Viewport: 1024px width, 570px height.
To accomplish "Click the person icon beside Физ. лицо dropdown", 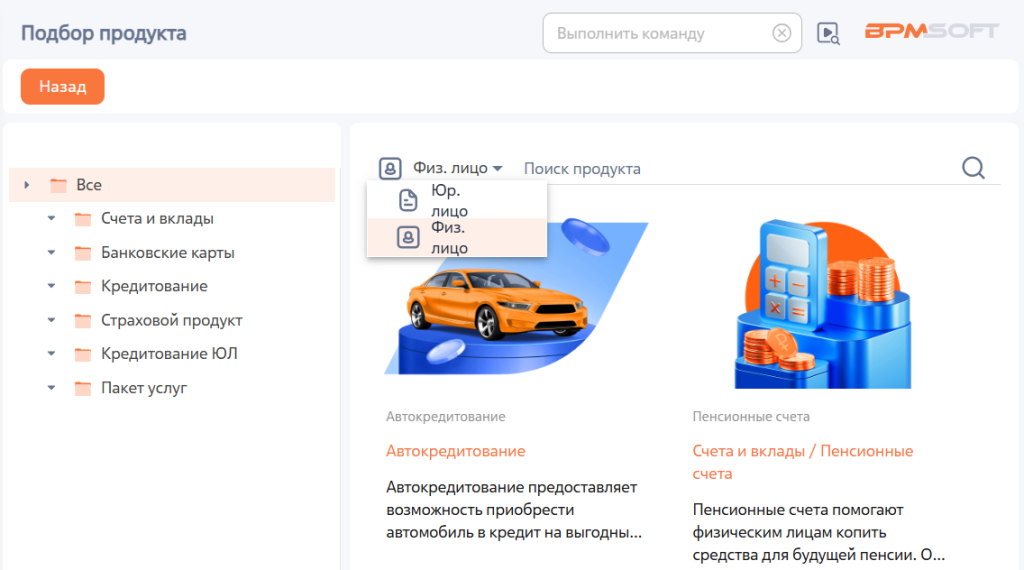I will click(390, 168).
